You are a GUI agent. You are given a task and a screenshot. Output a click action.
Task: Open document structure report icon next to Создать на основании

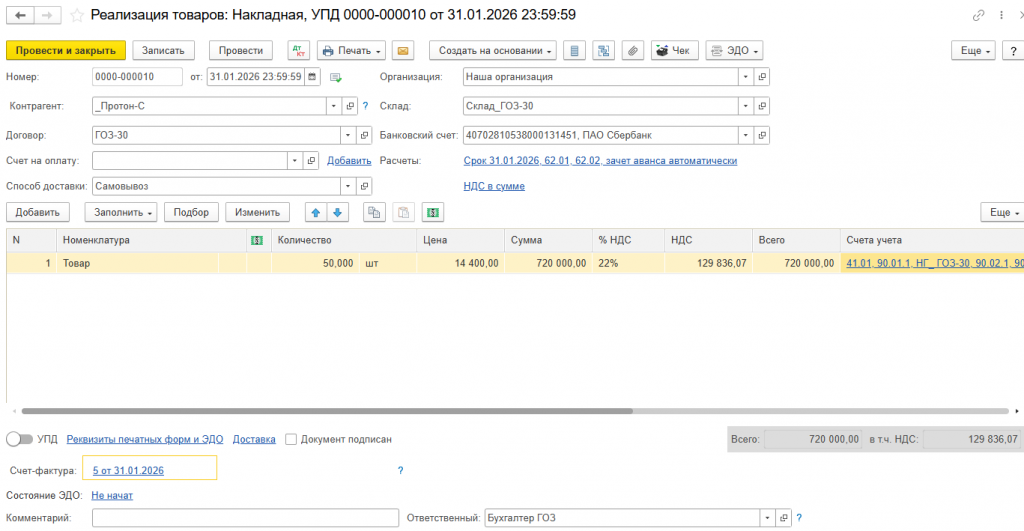pyautogui.click(x=574, y=50)
